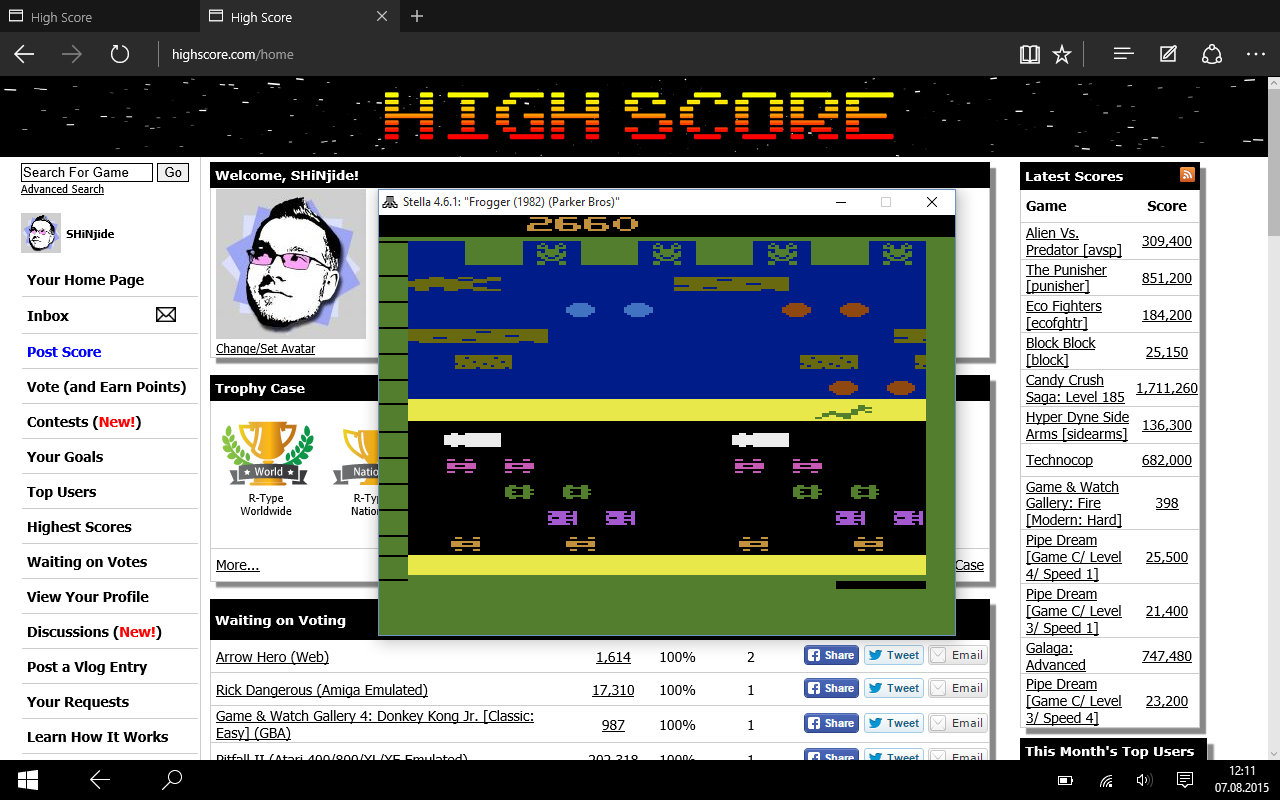Click the RSS feed icon in Latest Scores
1280x800 pixels.
[1187, 175]
